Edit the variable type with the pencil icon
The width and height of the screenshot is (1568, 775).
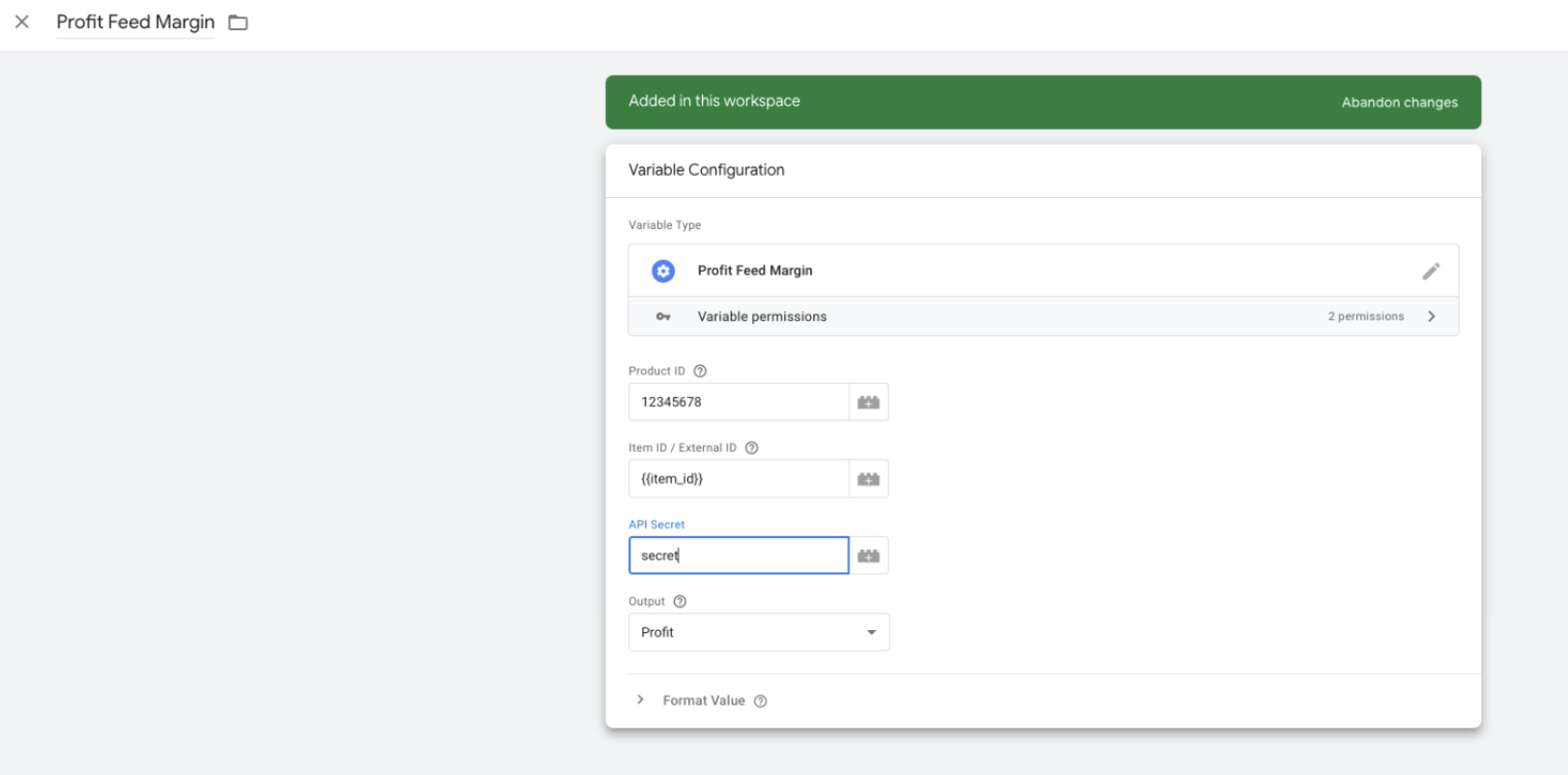tap(1431, 271)
